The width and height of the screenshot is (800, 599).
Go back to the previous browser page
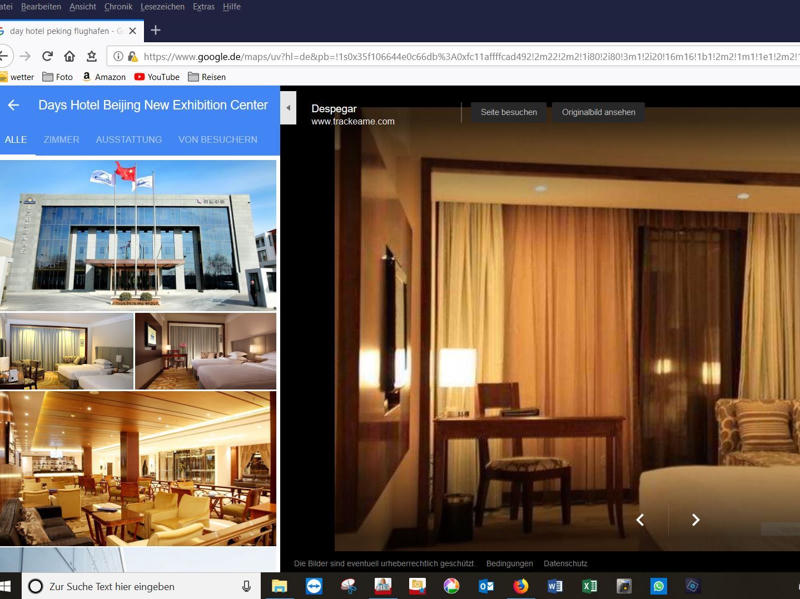(x=3, y=56)
